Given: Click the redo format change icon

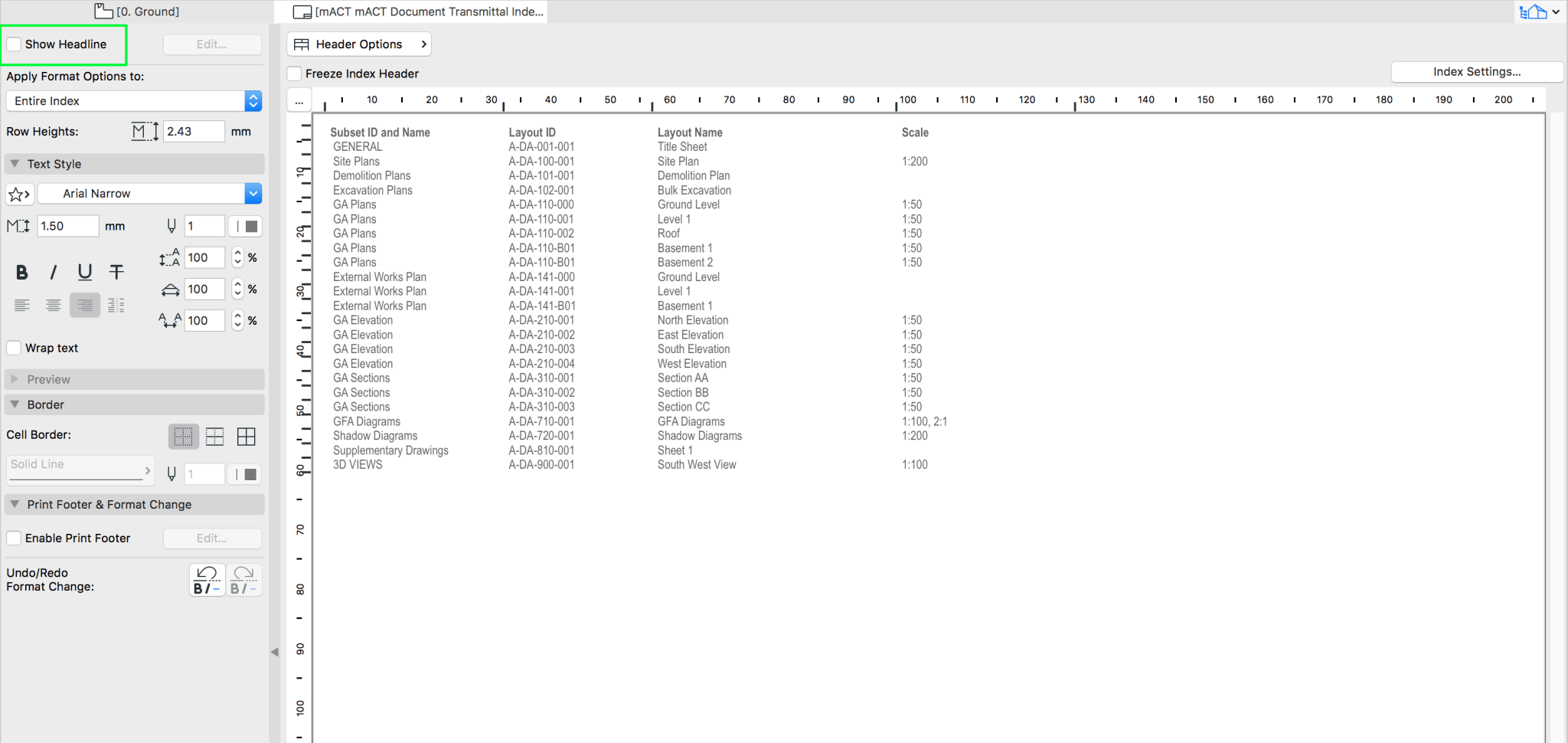Looking at the screenshot, I should 244,580.
